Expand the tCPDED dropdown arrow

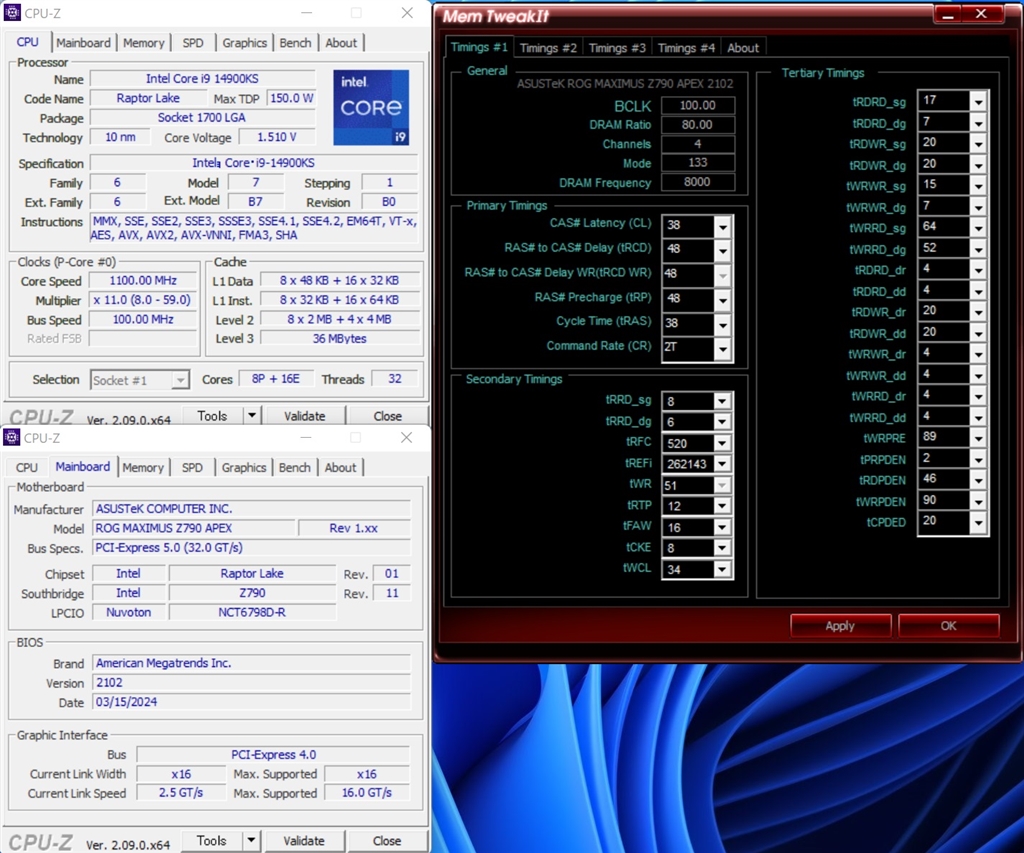(977, 522)
